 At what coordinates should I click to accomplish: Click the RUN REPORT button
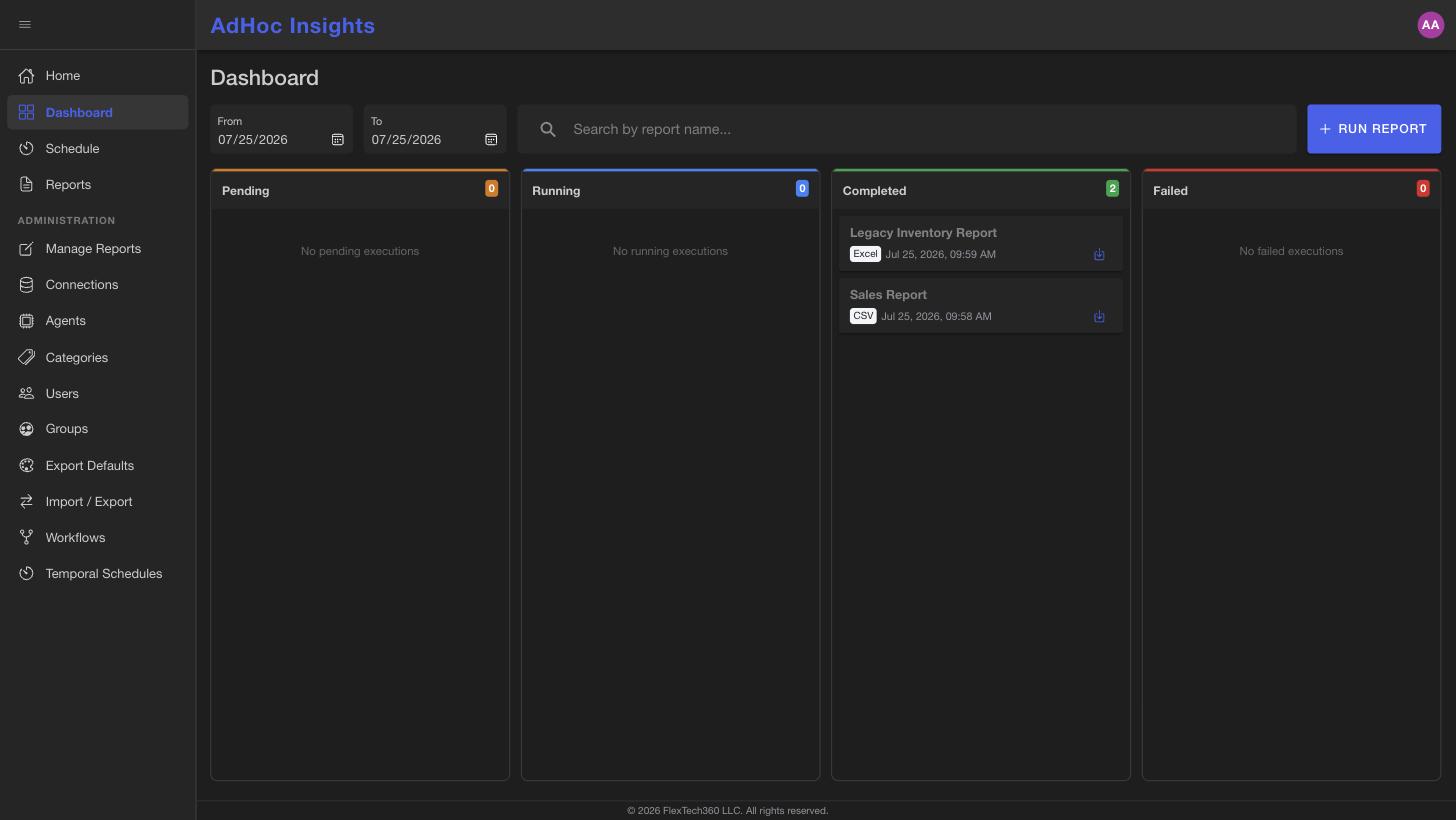click(x=1374, y=129)
